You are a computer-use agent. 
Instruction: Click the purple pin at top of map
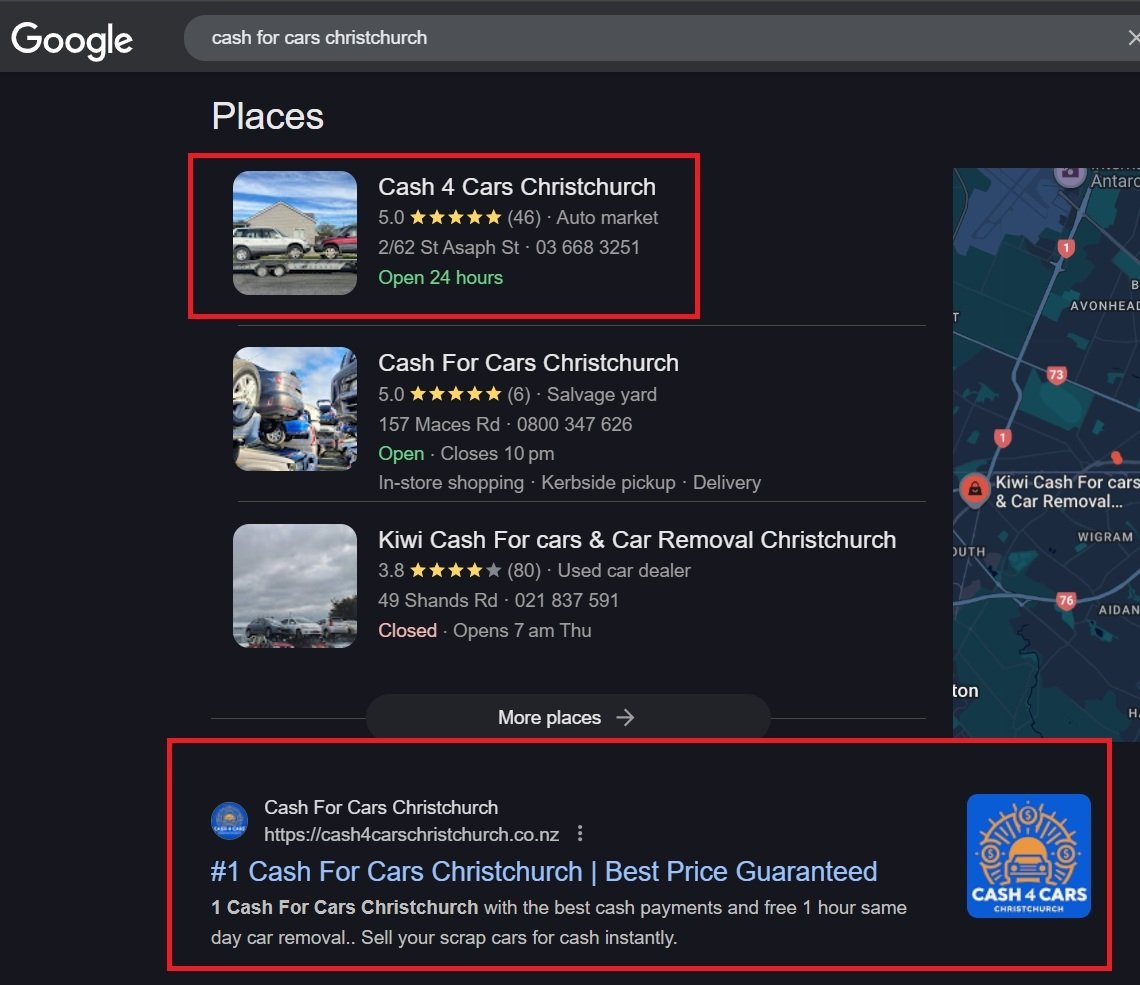1070,175
